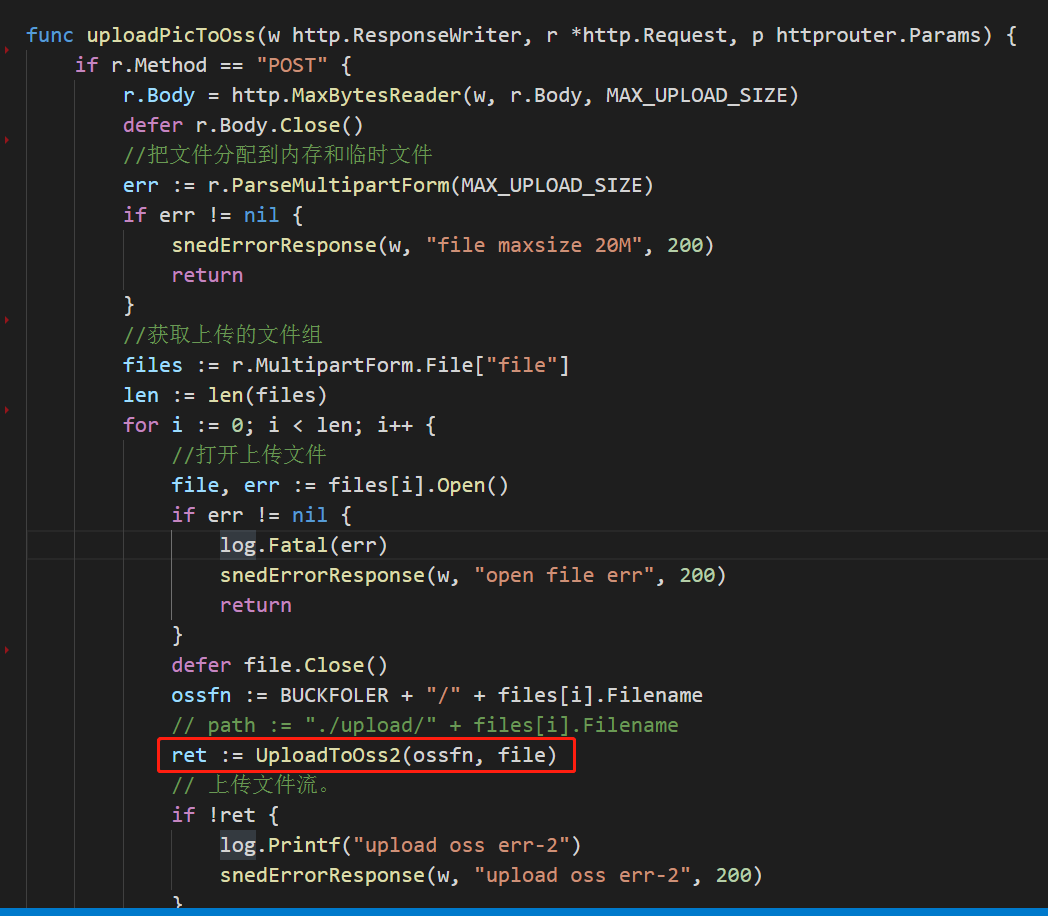
Task: Click the for keyword in the loop line
Action: 140,426
